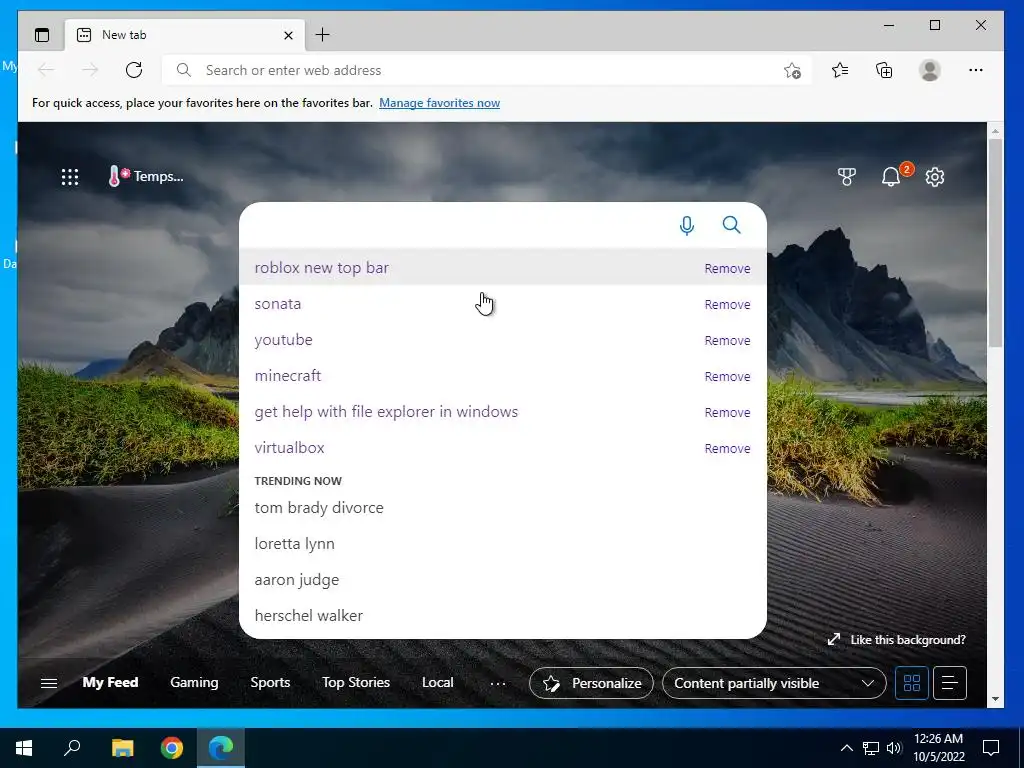
Task: Open the Windows Start menu
Action: point(24,748)
